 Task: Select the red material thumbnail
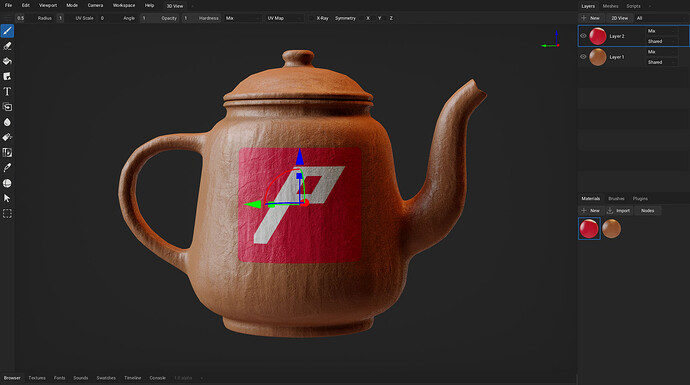589,229
